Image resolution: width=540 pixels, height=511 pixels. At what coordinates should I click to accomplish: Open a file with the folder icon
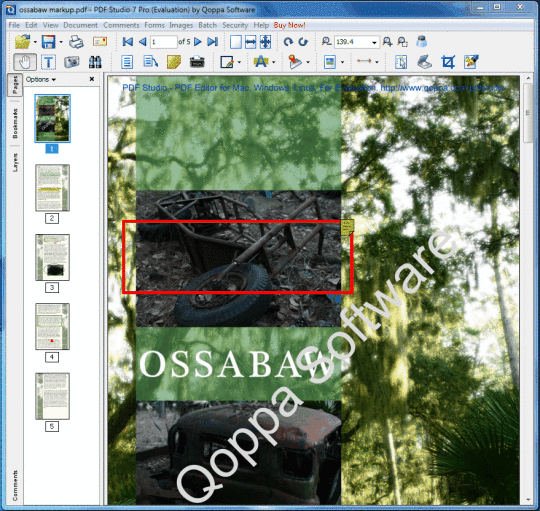22,42
